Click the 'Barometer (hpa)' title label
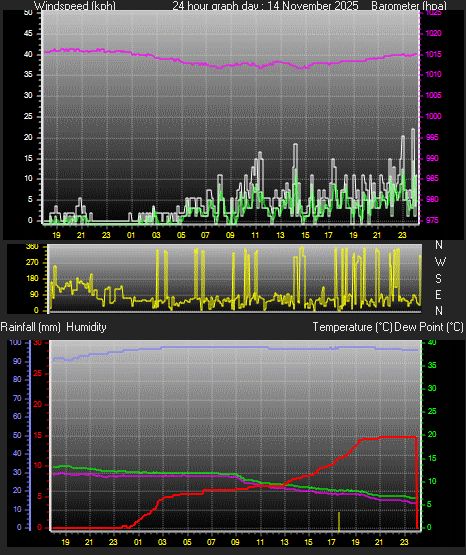Viewport: 466px width, 555px height. [409, 6]
